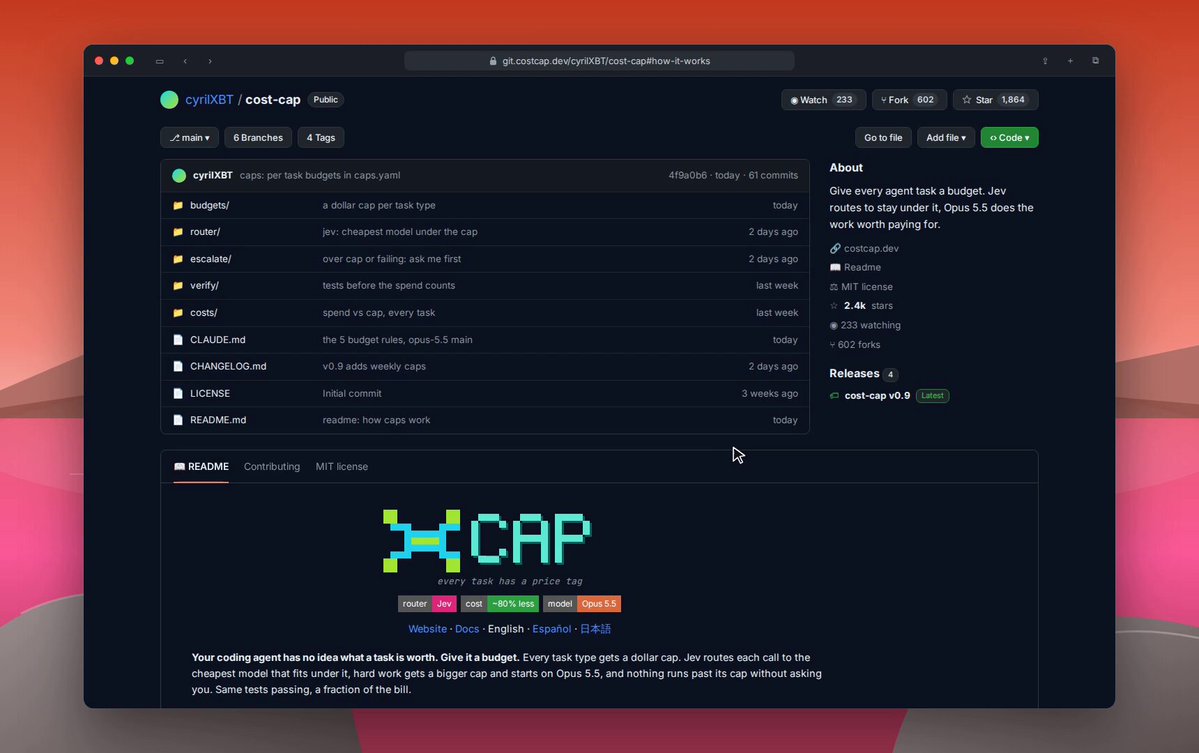1199x753 pixels.
Task: Watch the cost-cap repository
Action: [x=824, y=99]
